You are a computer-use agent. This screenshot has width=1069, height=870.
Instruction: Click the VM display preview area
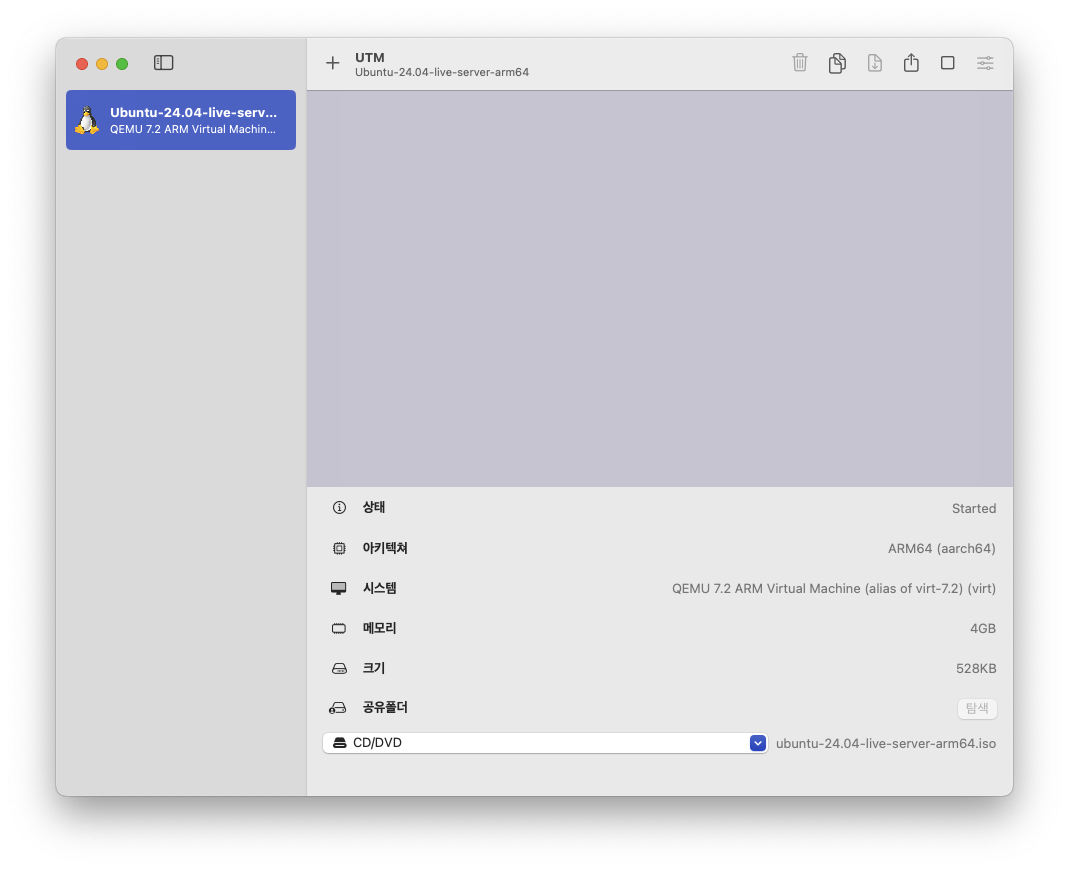(x=660, y=288)
